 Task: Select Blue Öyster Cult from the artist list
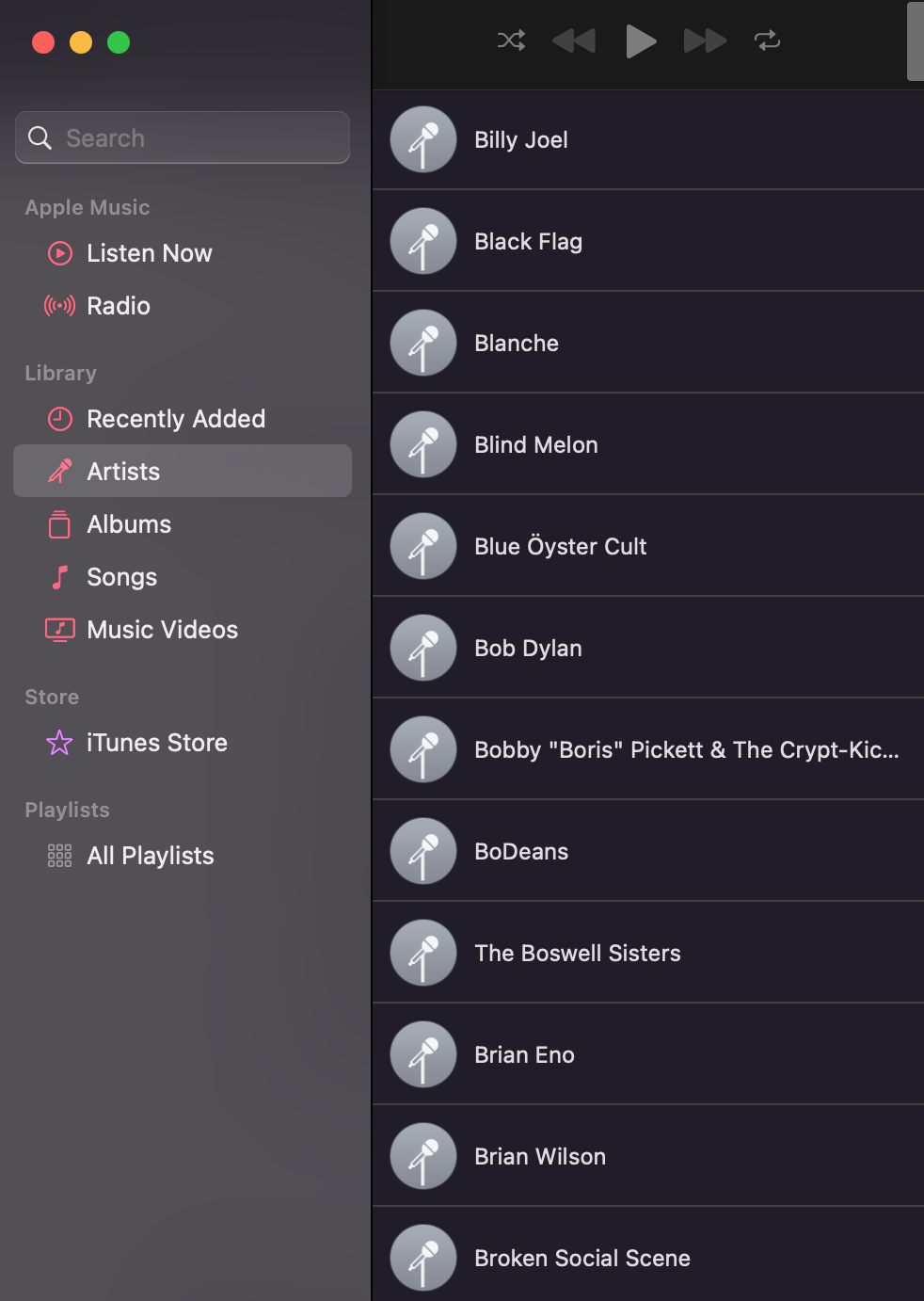pos(561,546)
